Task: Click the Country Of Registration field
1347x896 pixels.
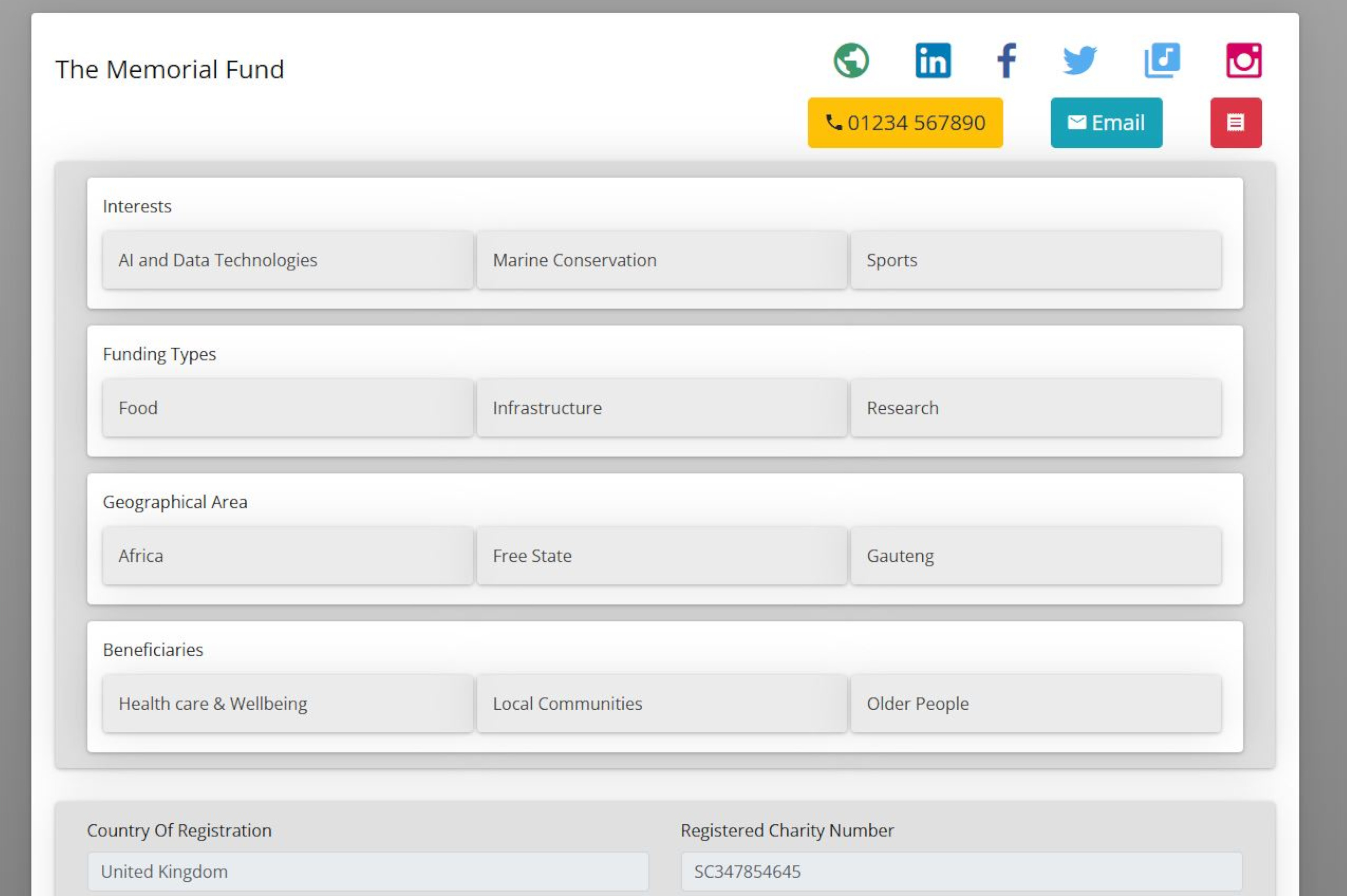Action: pos(368,872)
